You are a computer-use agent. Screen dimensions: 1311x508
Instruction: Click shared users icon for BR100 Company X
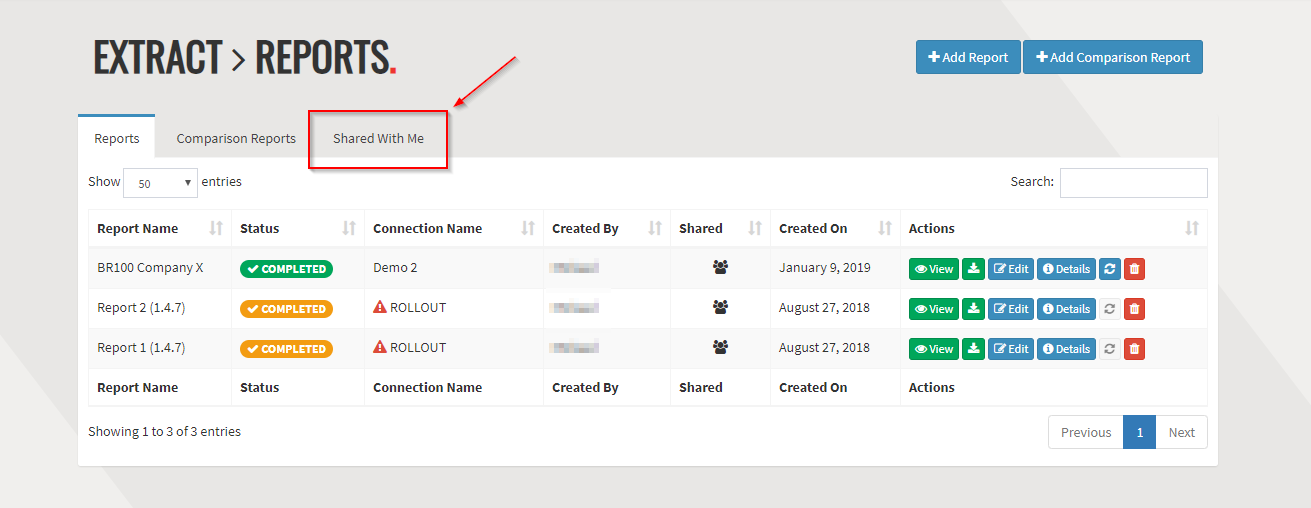[720, 268]
